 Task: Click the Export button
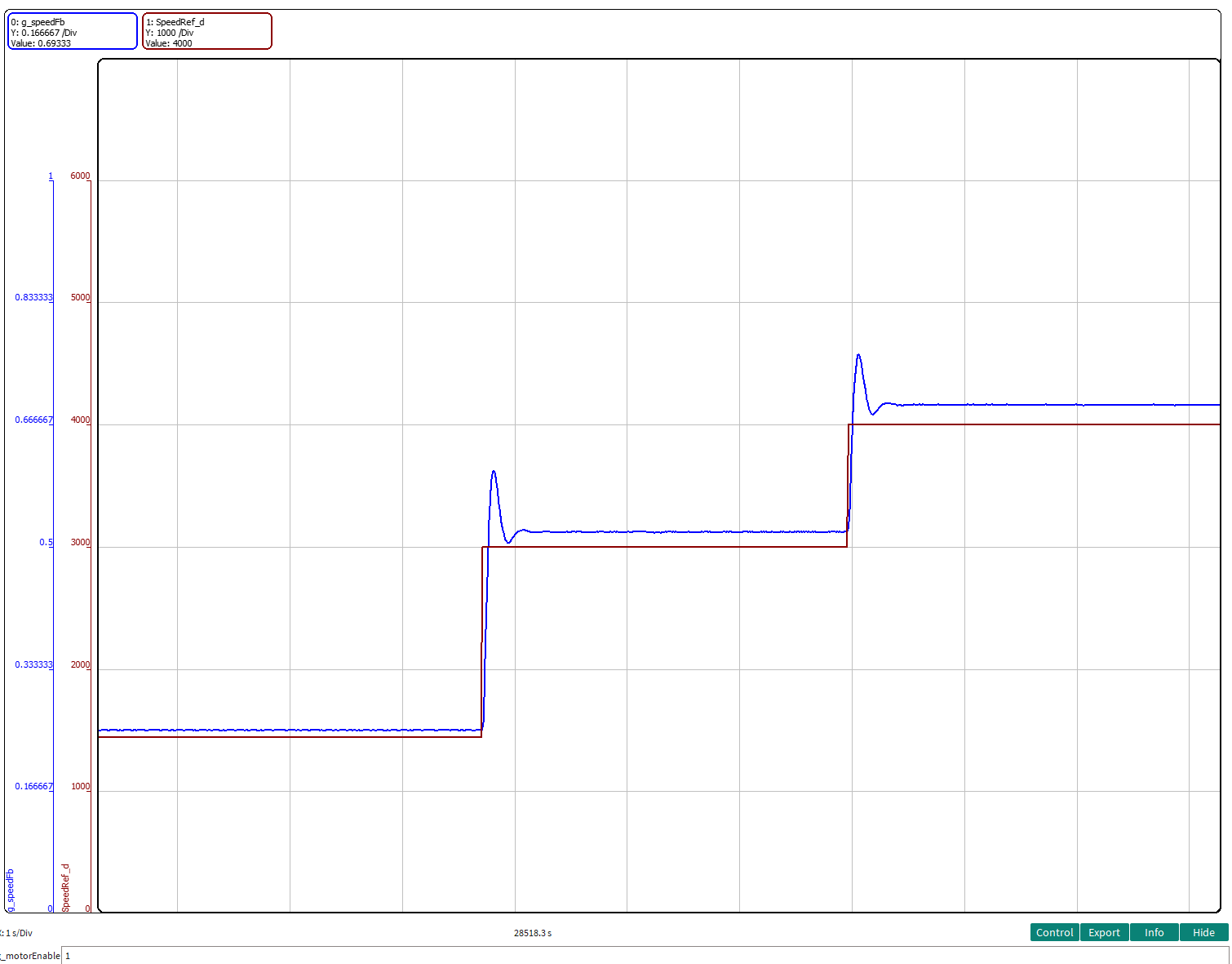coord(1104,932)
